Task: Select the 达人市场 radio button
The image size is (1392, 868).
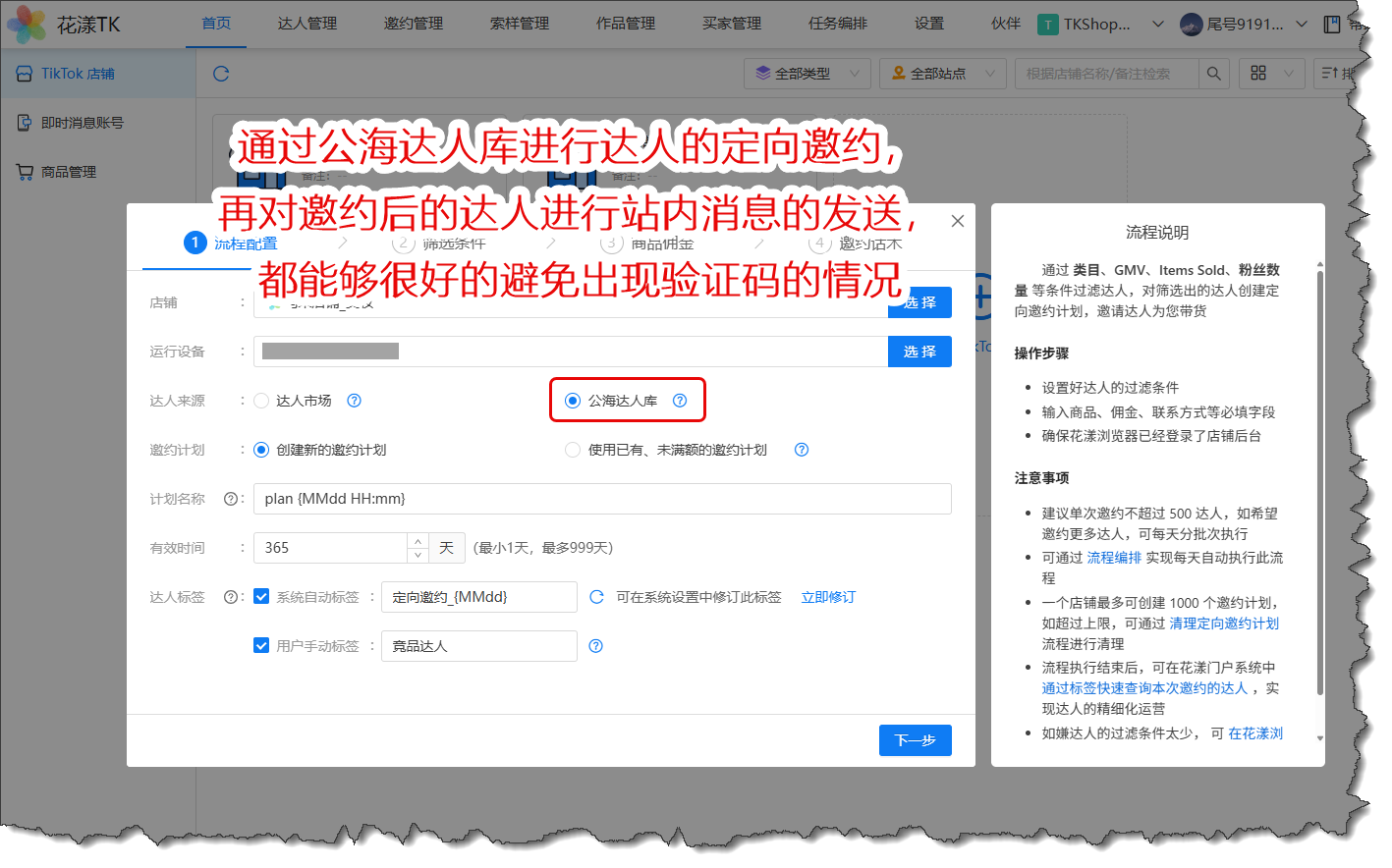Action: [261, 401]
